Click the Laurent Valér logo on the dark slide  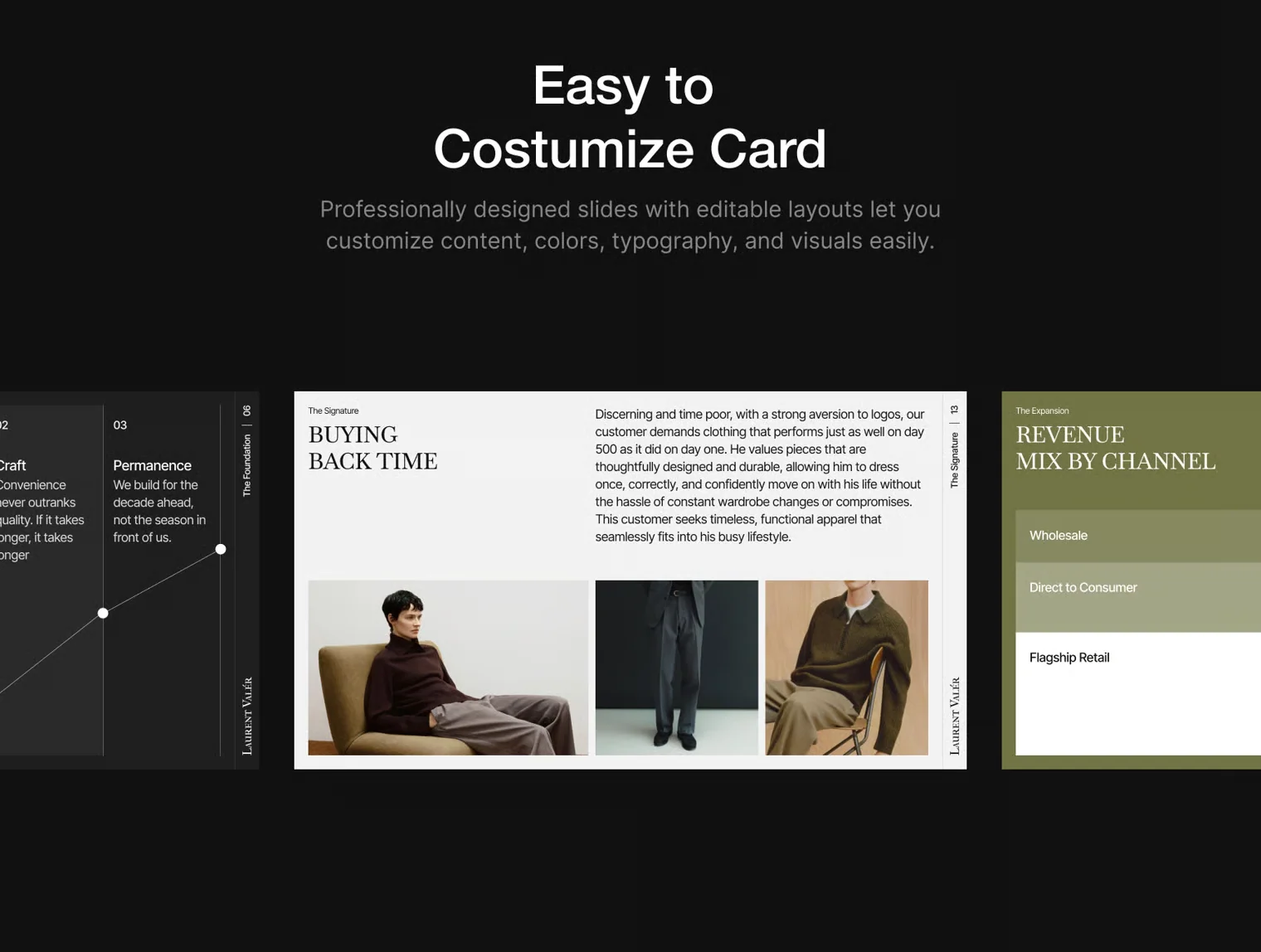tap(246, 716)
